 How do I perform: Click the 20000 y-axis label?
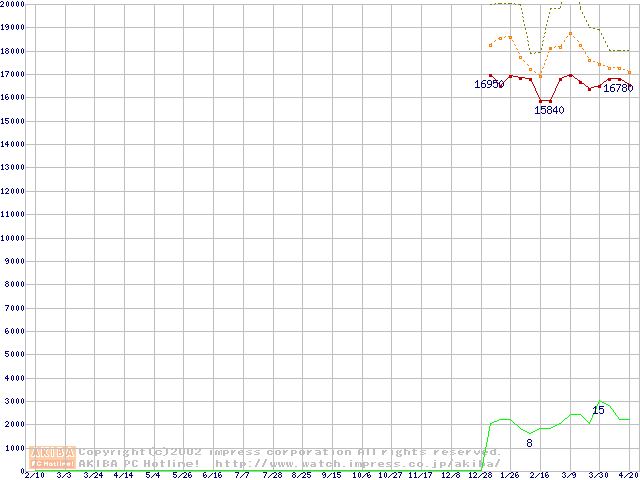tap(12, 5)
